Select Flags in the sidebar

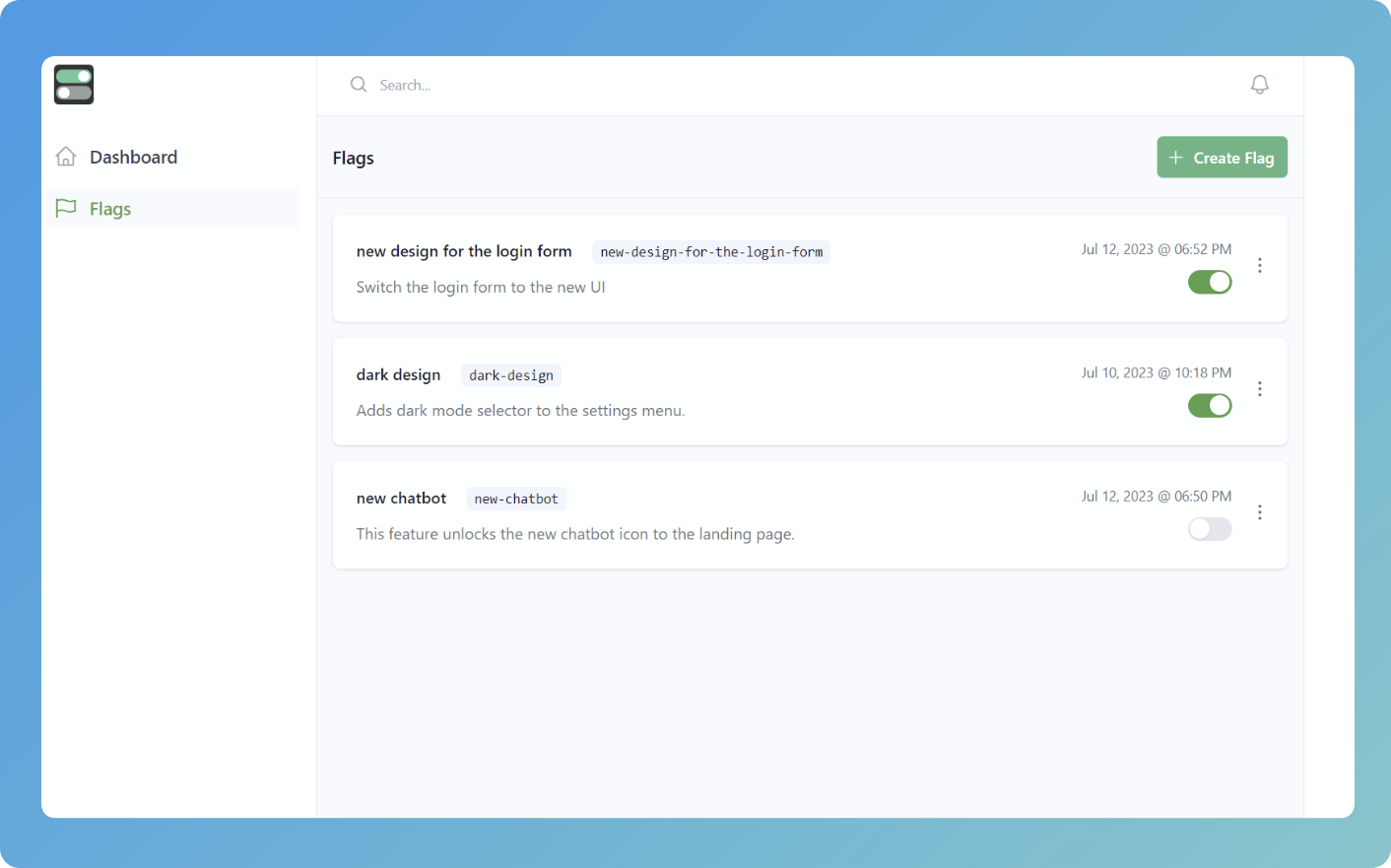(110, 208)
